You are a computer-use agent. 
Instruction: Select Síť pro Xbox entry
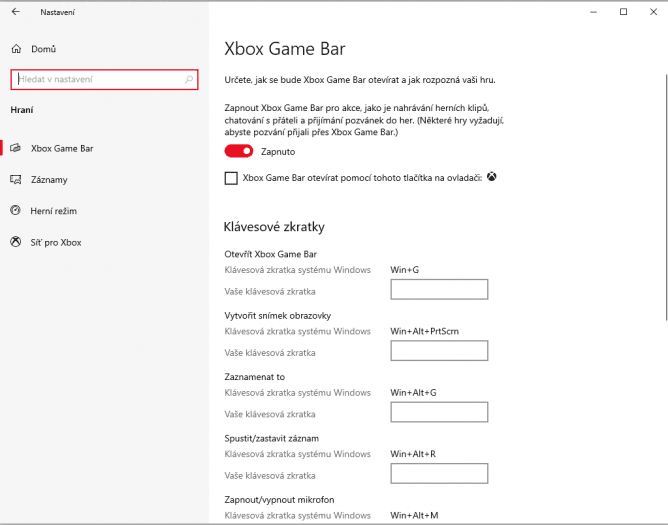(x=55, y=242)
